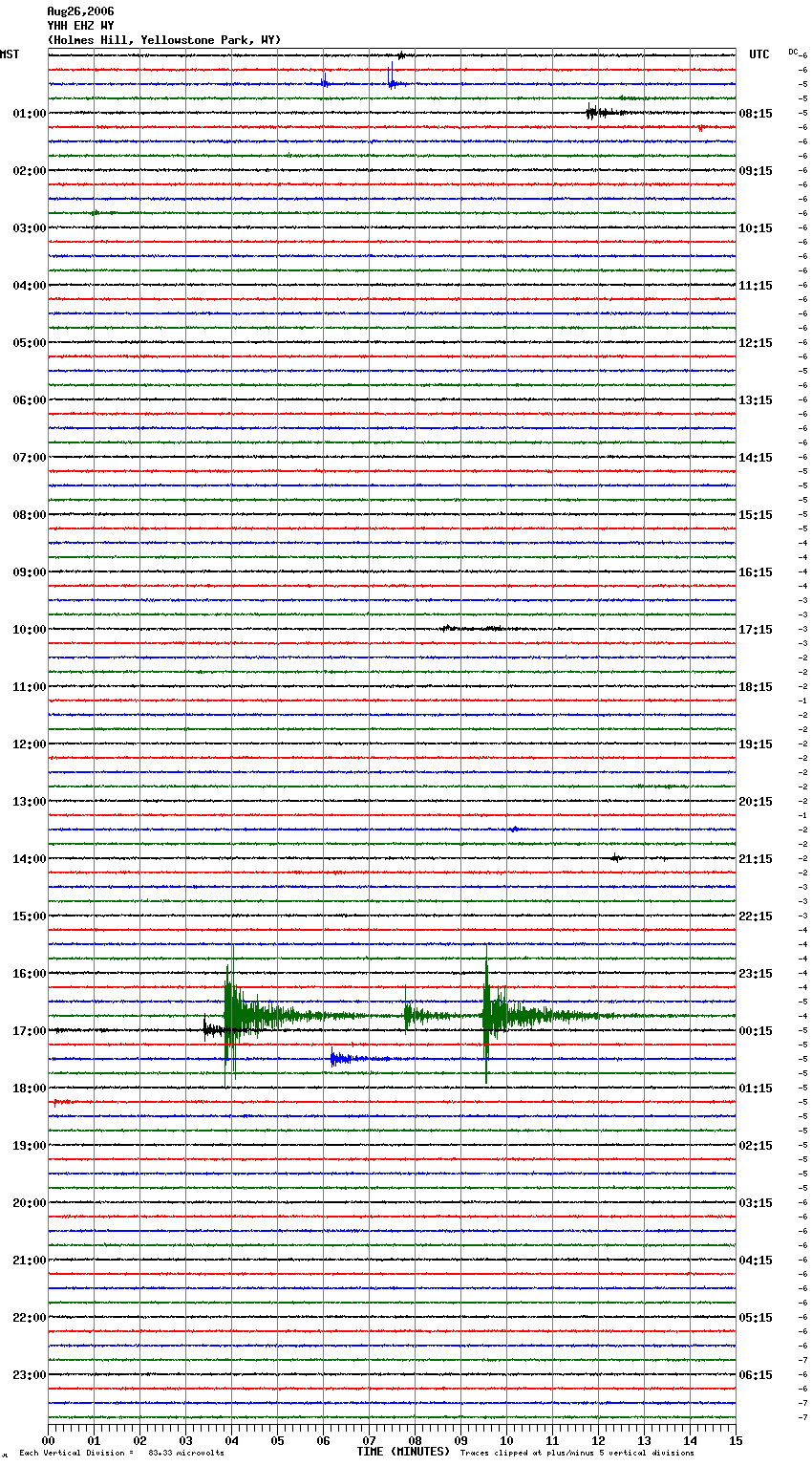Click the "TIME (MINUTES)" axis title
Viewport: 812px width, 1466px height.
point(403,1452)
